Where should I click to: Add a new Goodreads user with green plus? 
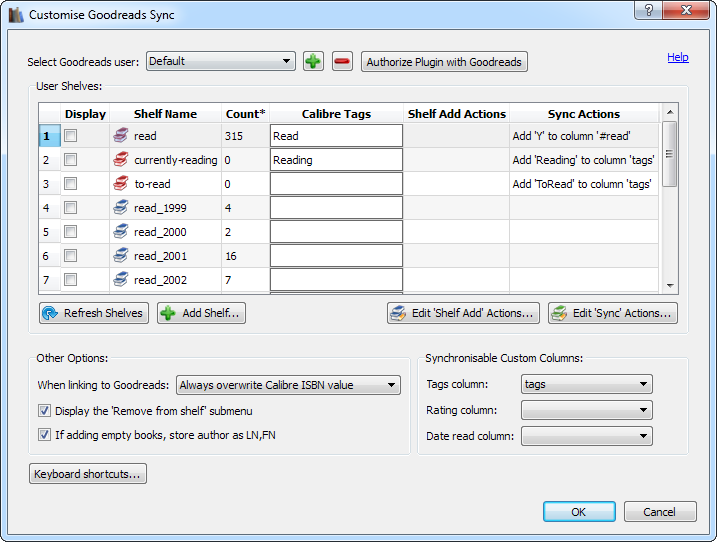313,61
